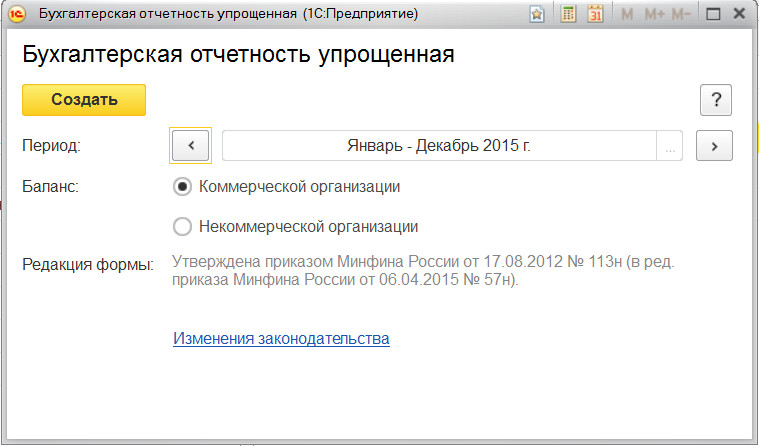Click the Редакция формы description text
759x446 pixels.
click(425, 272)
